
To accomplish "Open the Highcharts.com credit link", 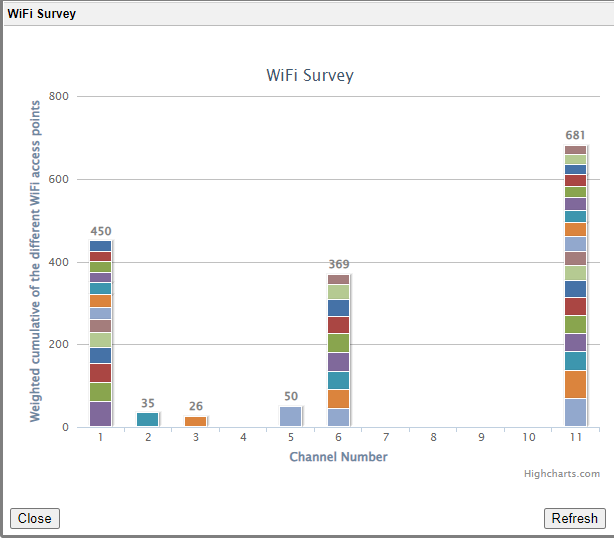I will coord(561,474).
